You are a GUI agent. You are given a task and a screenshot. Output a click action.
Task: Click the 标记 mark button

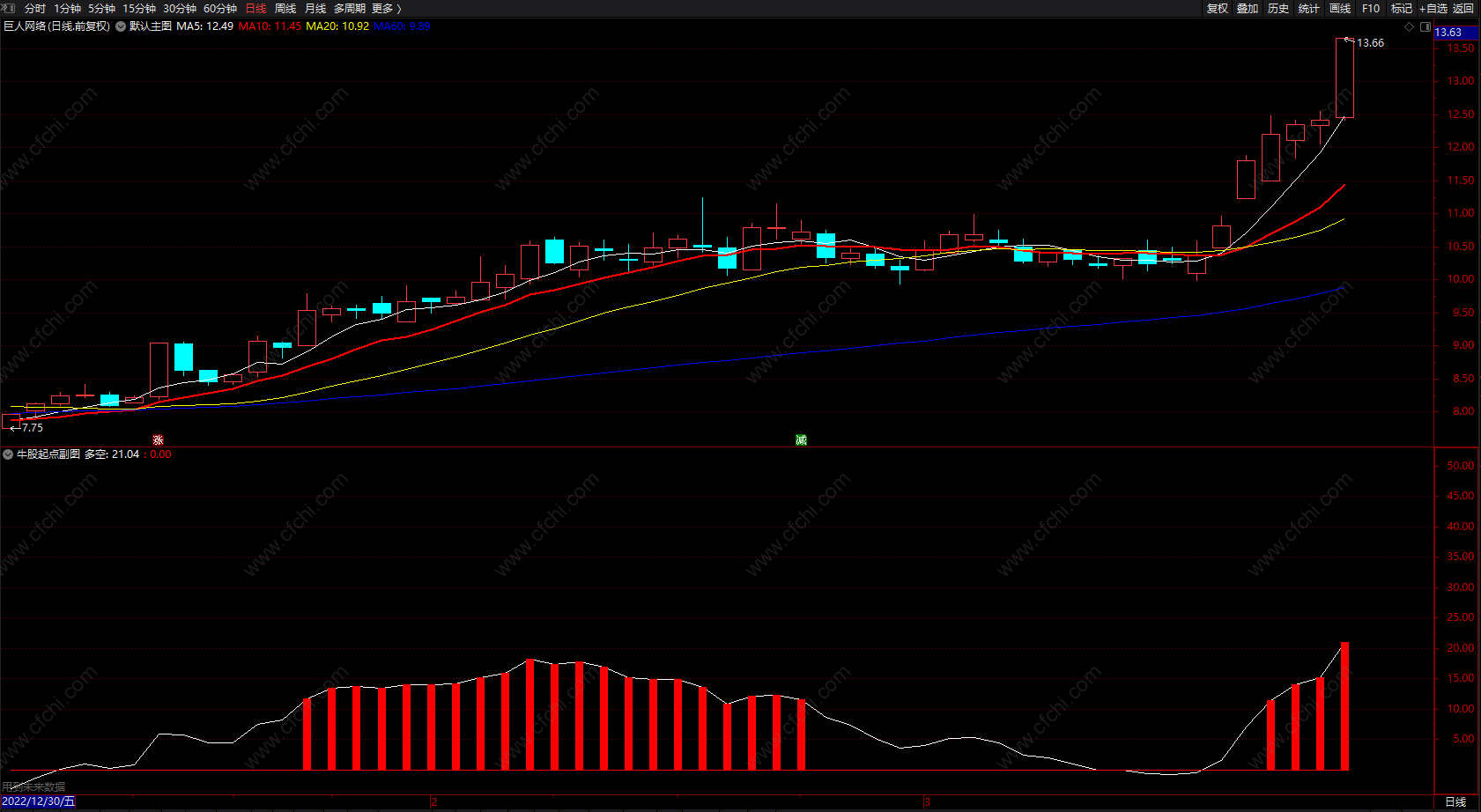click(1402, 9)
